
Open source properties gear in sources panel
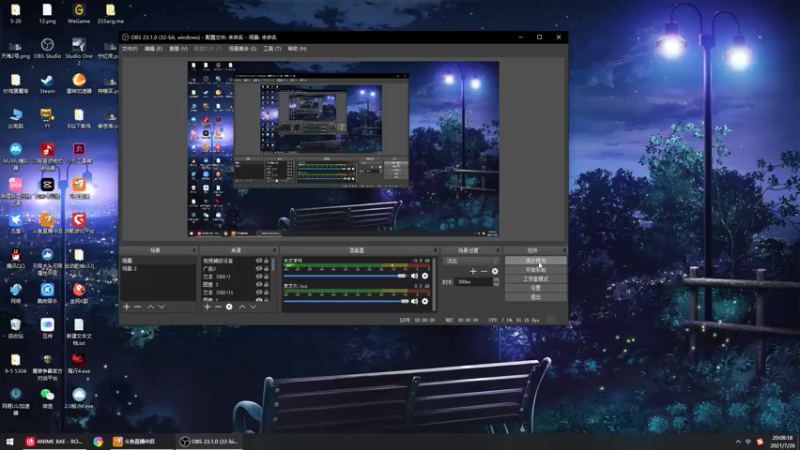pyautogui.click(x=229, y=307)
